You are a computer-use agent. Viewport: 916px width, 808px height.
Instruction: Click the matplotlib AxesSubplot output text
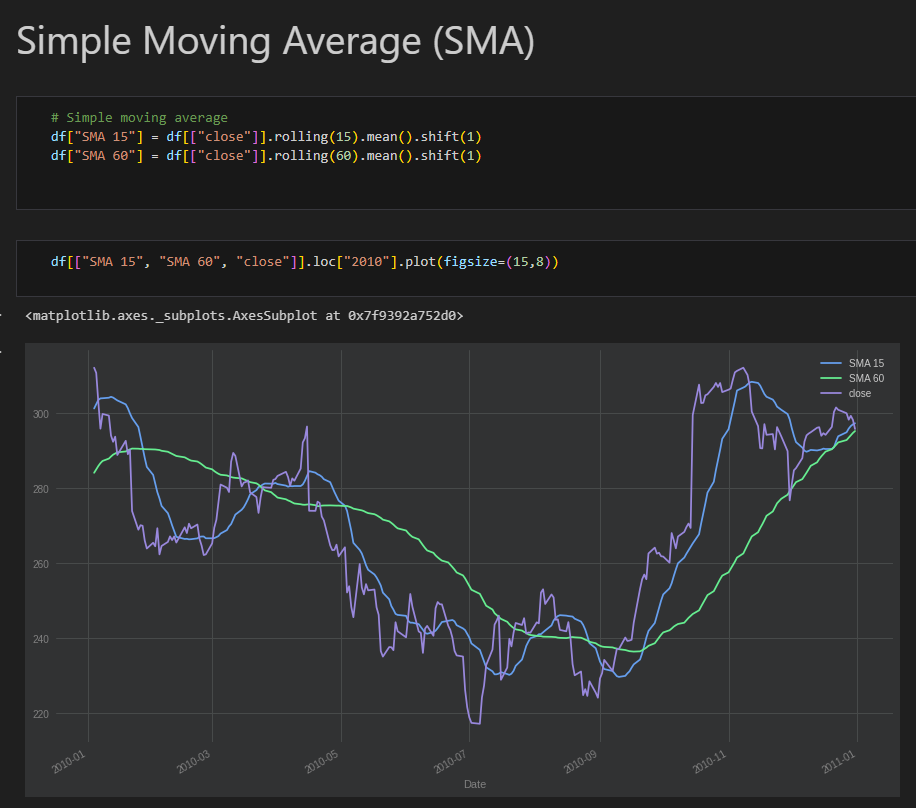point(244,316)
